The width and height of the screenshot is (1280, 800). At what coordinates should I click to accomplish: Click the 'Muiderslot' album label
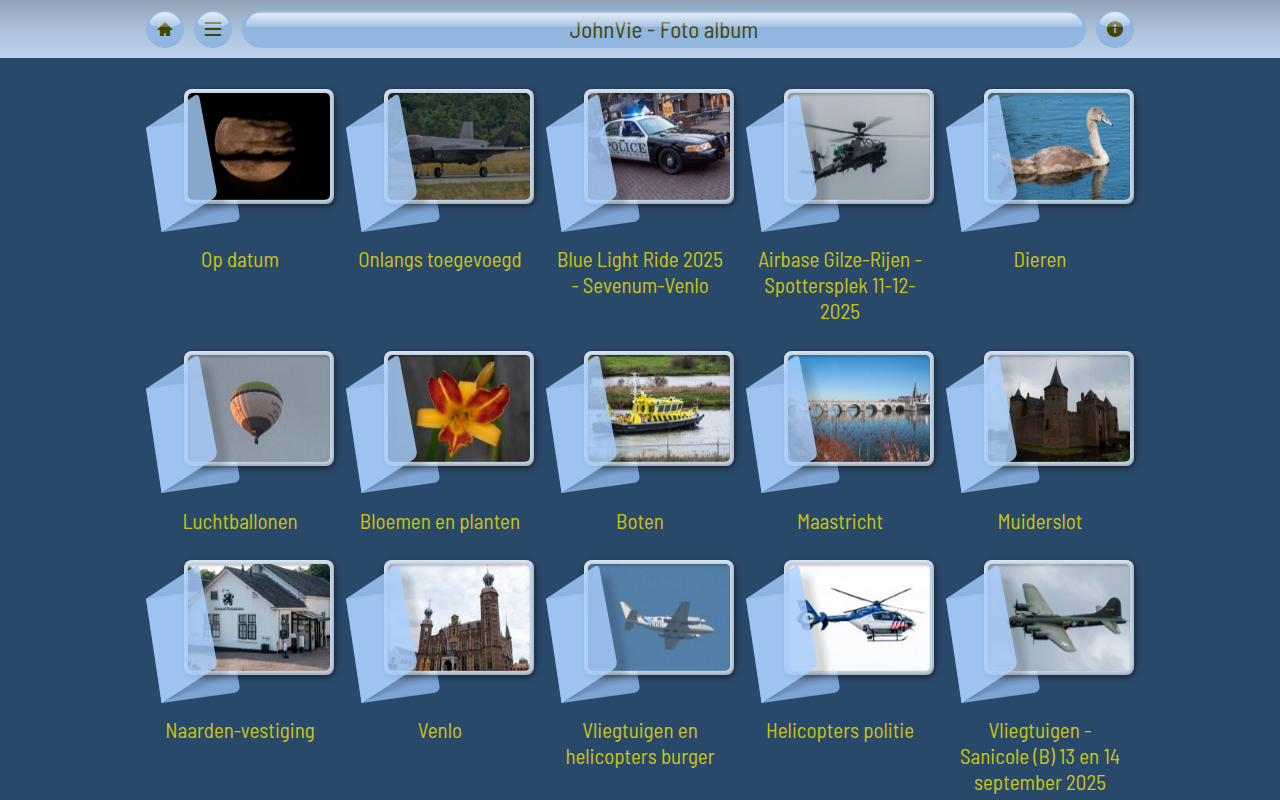(1040, 522)
